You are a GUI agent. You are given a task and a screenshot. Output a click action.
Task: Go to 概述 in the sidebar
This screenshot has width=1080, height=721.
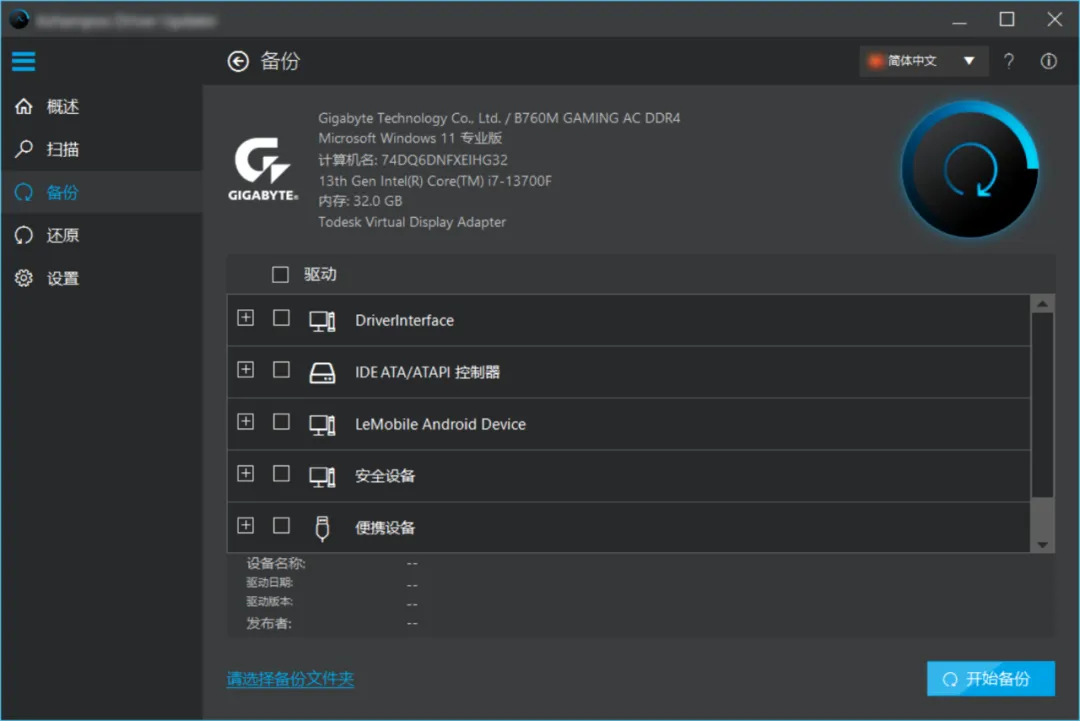pyautogui.click(x=102, y=106)
